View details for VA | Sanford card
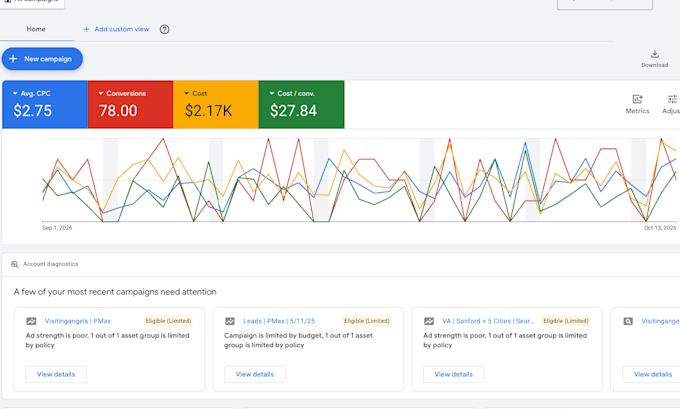The width and height of the screenshot is (680, 409). click(454, 374)
